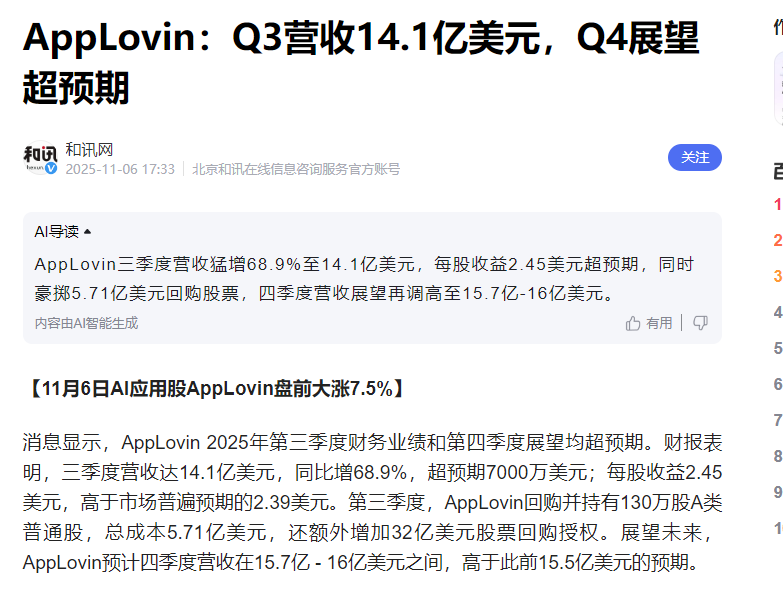Click the thumbs-down icon in AI summary
Screen dimensions: 783x595
700,323
